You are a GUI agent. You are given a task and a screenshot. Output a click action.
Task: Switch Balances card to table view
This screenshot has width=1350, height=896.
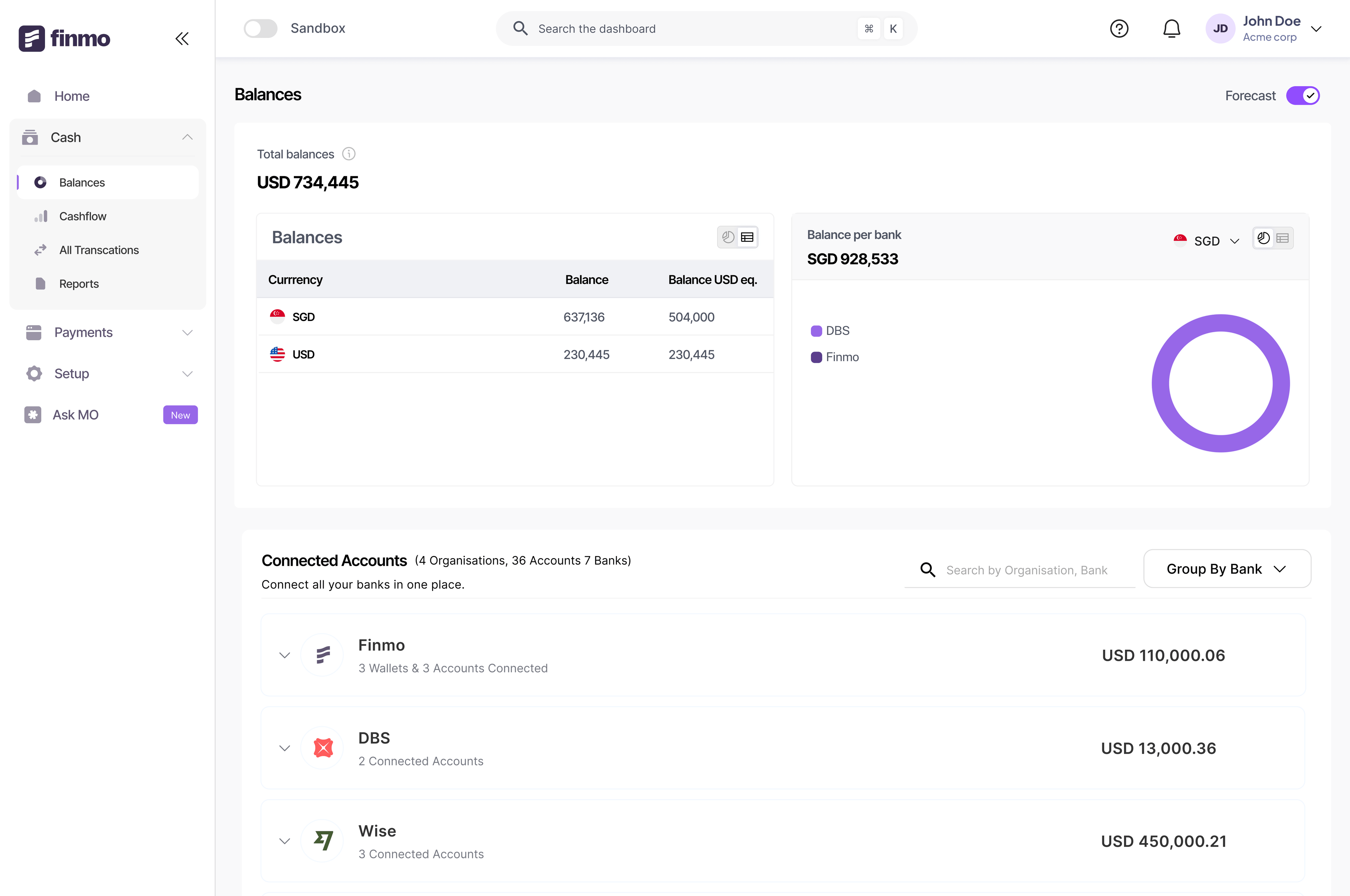(x=747, y=237)
